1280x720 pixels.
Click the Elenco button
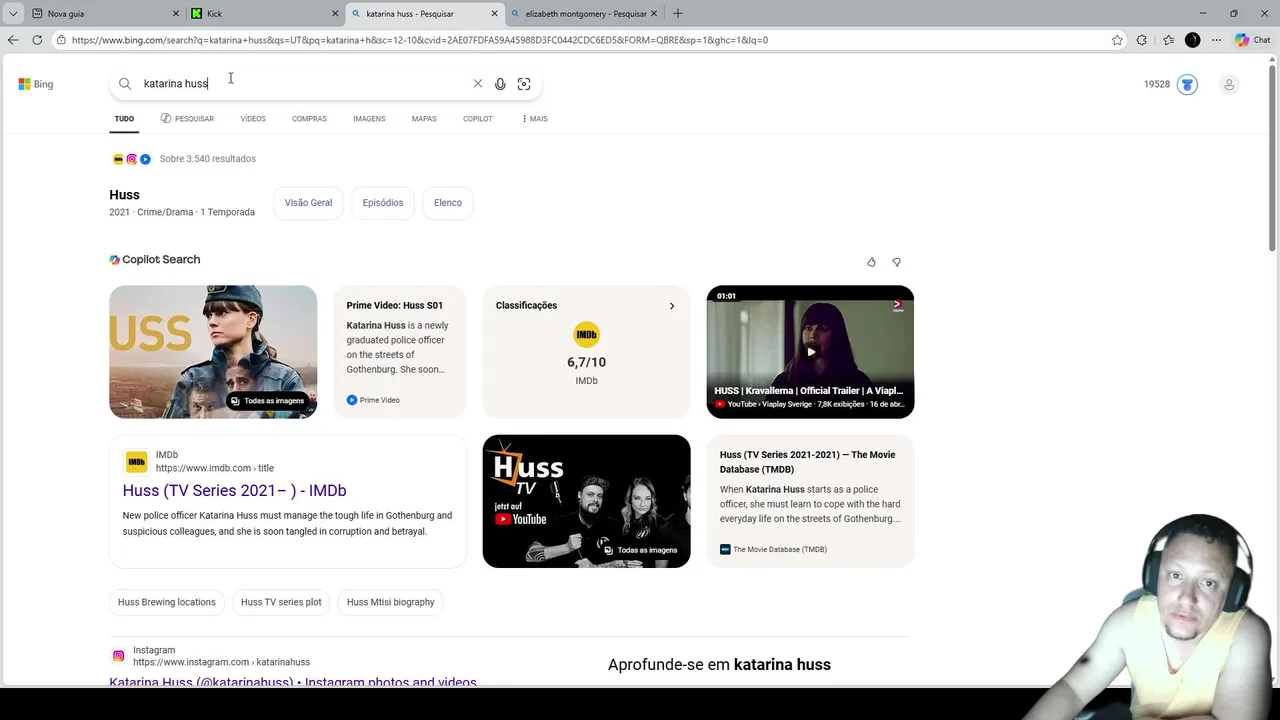click(x=448, y=203)
